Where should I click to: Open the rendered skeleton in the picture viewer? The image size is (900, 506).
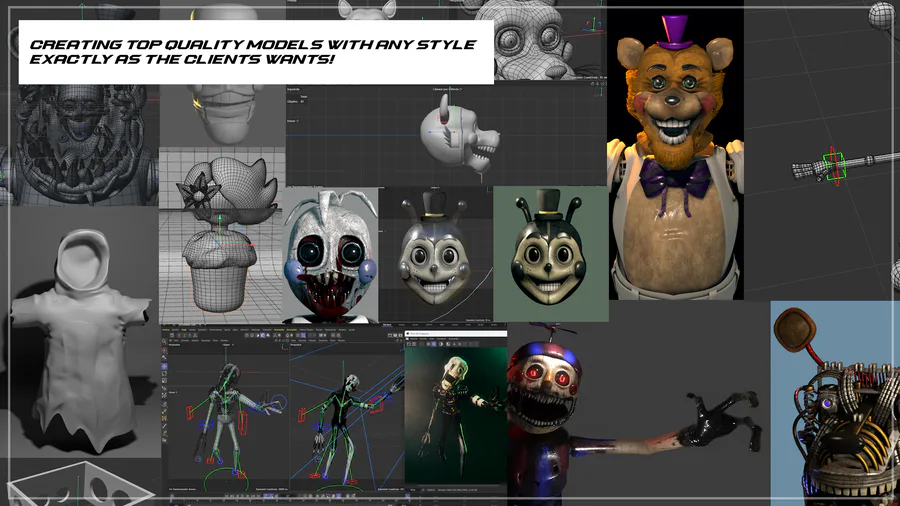(x=456, y=415)
